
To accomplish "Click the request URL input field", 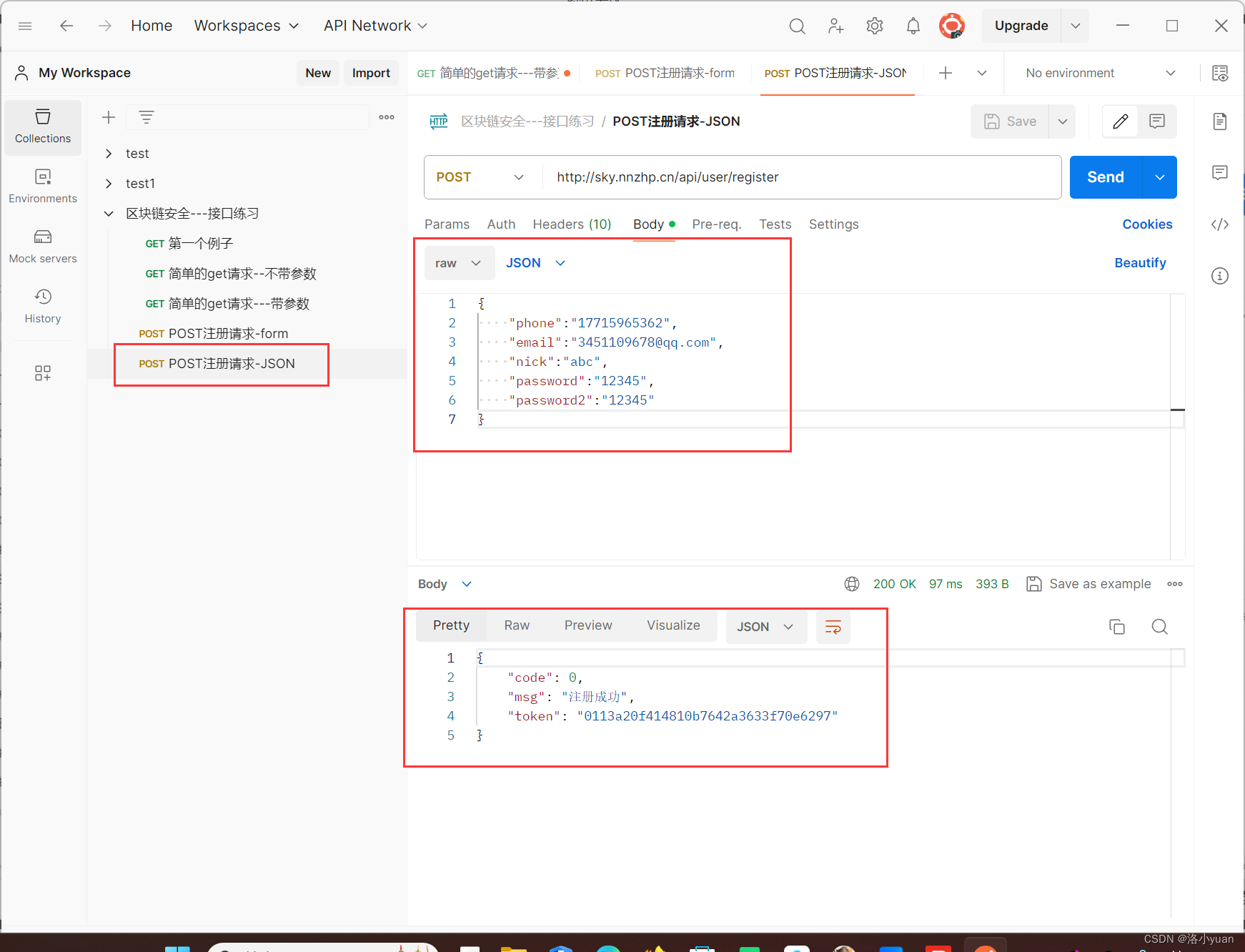I will click(802, 177).
